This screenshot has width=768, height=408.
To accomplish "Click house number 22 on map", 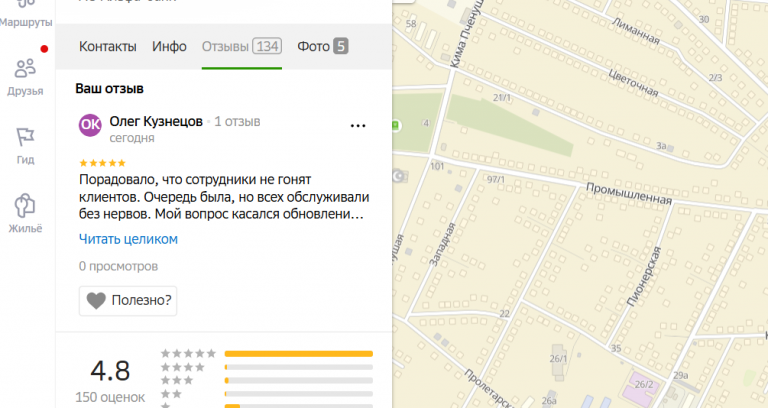I will 504,314.
